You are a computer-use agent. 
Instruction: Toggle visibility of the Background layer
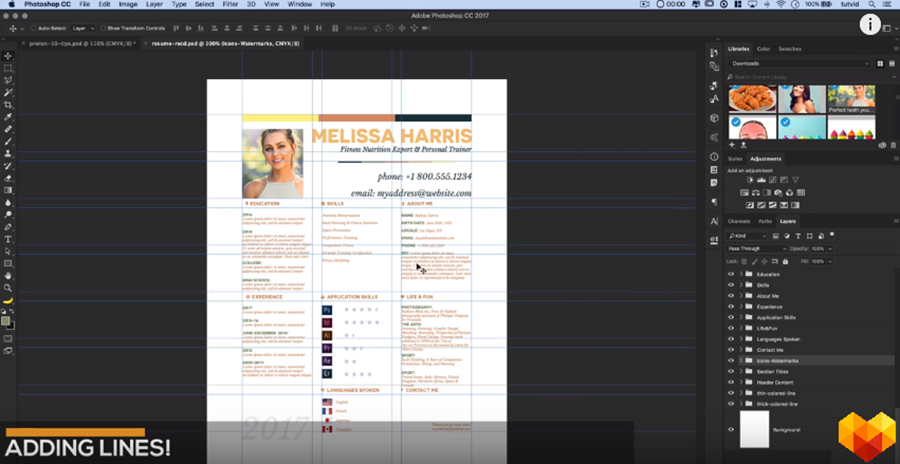(731, 429)
